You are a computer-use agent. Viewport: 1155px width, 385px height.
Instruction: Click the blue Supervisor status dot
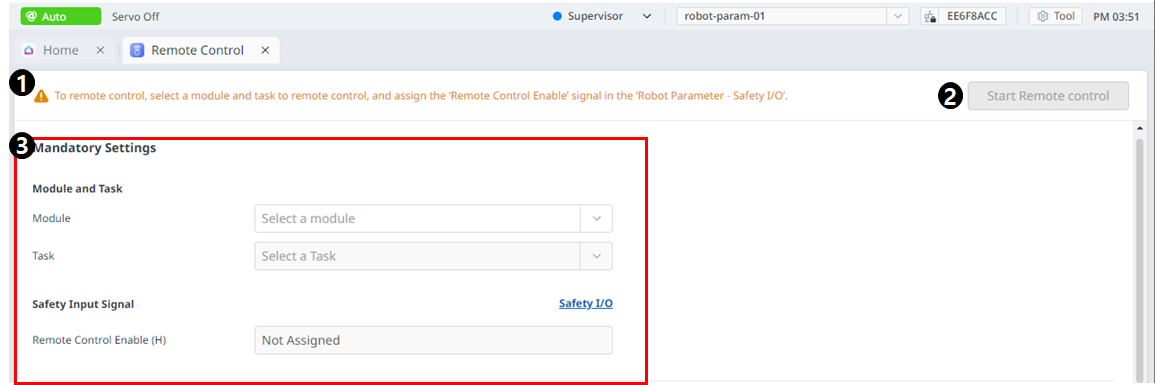click(558, 15)
